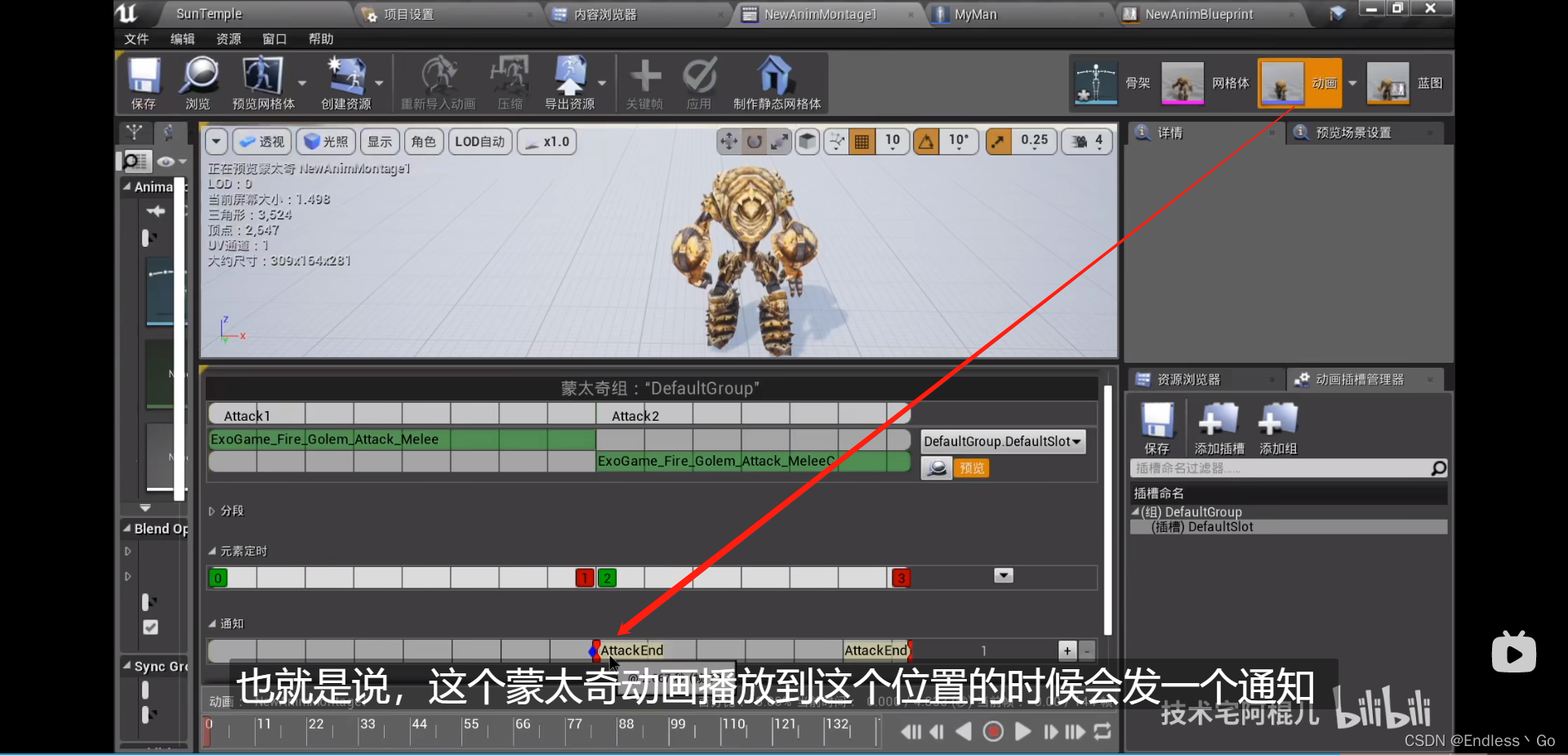Click the record button in playback controls
Screen dimensions: 1568x755
993,731
